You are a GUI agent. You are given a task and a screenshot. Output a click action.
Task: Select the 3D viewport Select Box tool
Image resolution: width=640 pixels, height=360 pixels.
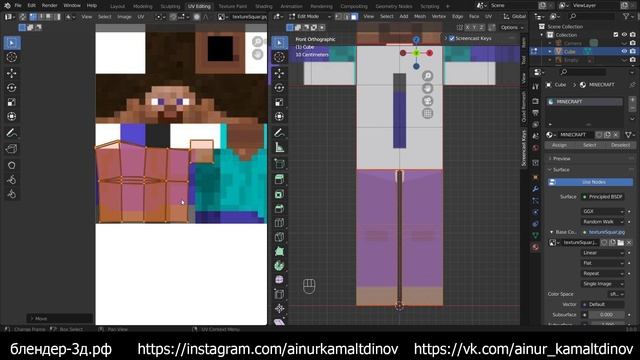[x=280, y=43]
